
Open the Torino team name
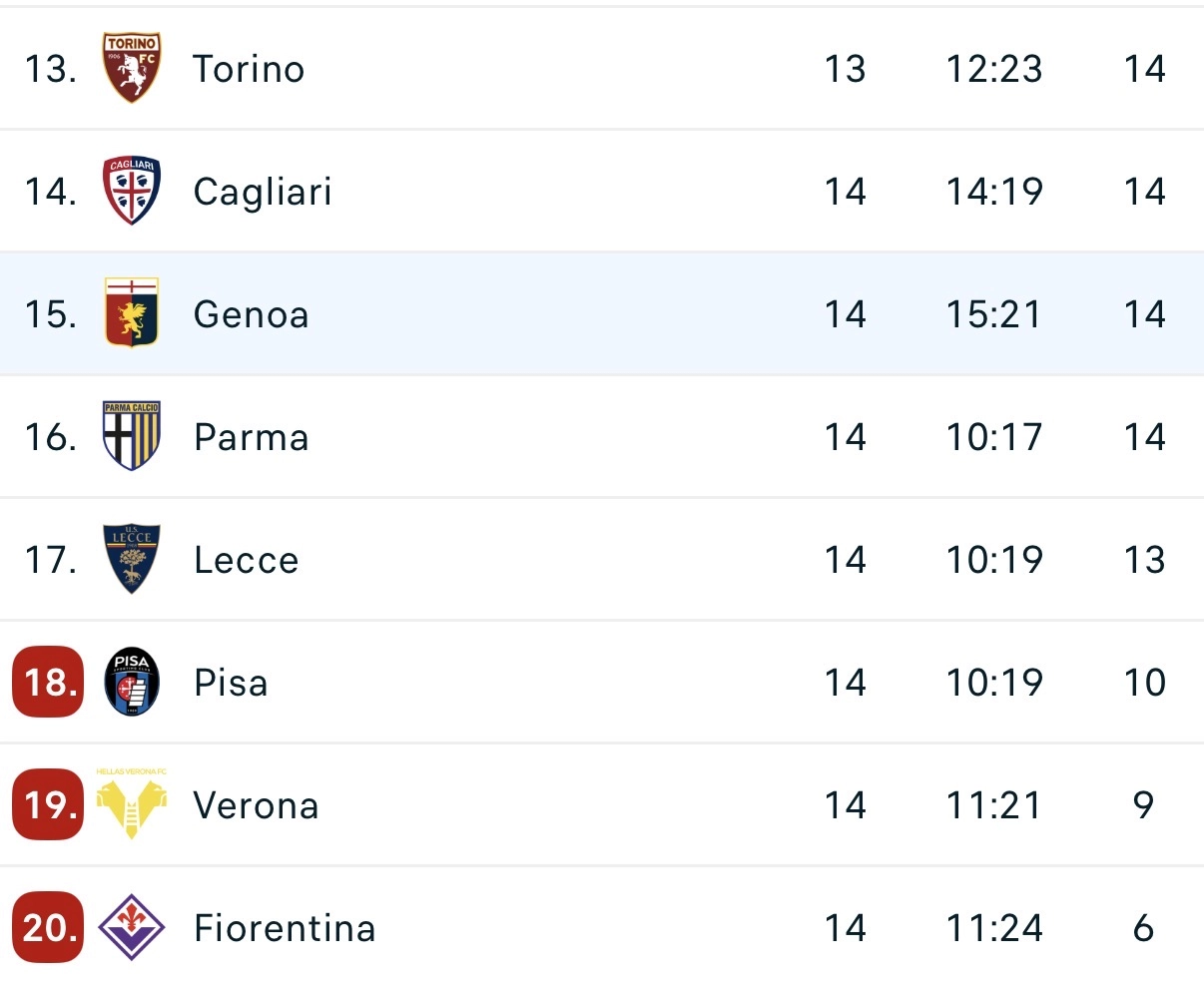point(249,69)
